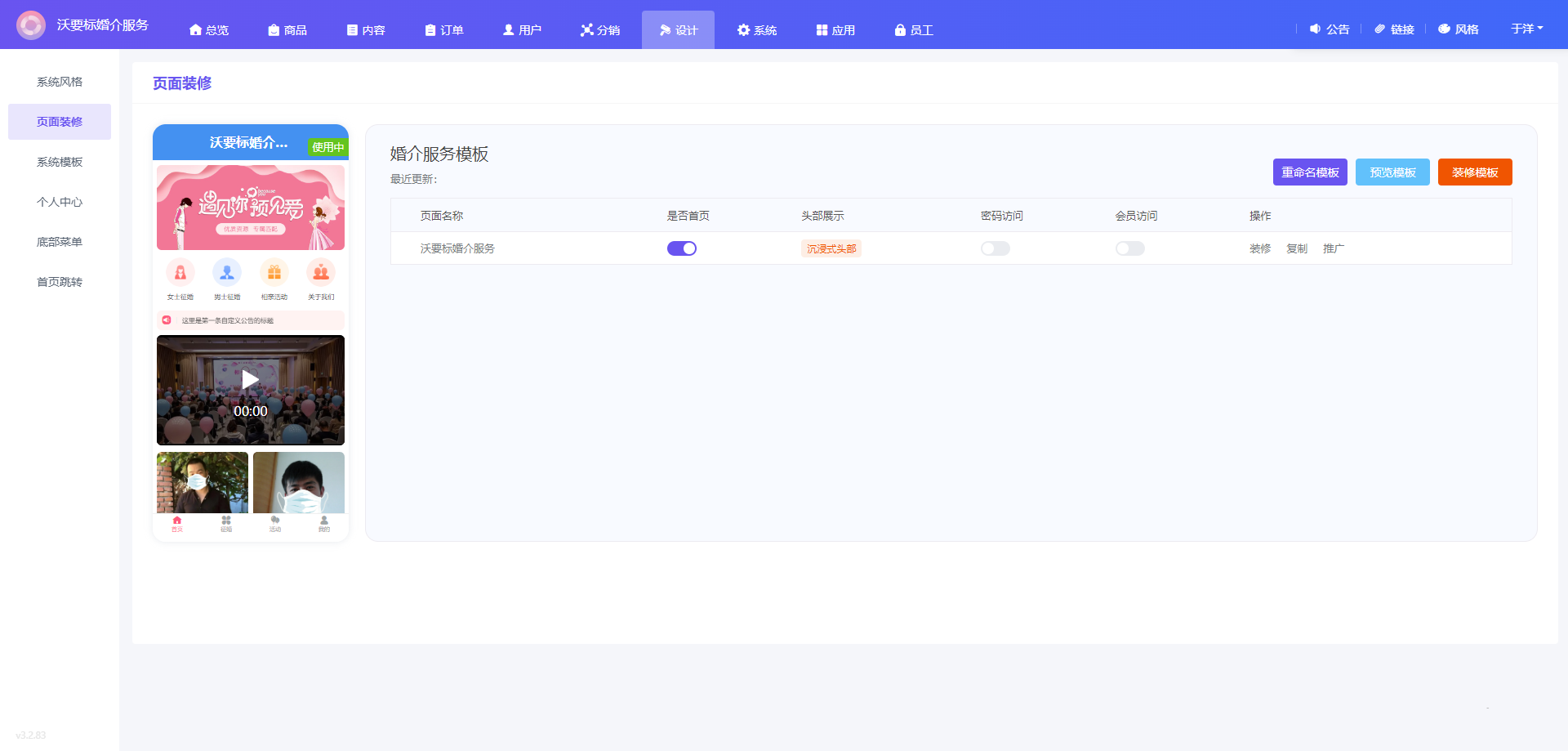Select 系统模板 in the left sidebar
The image size is (1568, 751).
click(60, 162)
